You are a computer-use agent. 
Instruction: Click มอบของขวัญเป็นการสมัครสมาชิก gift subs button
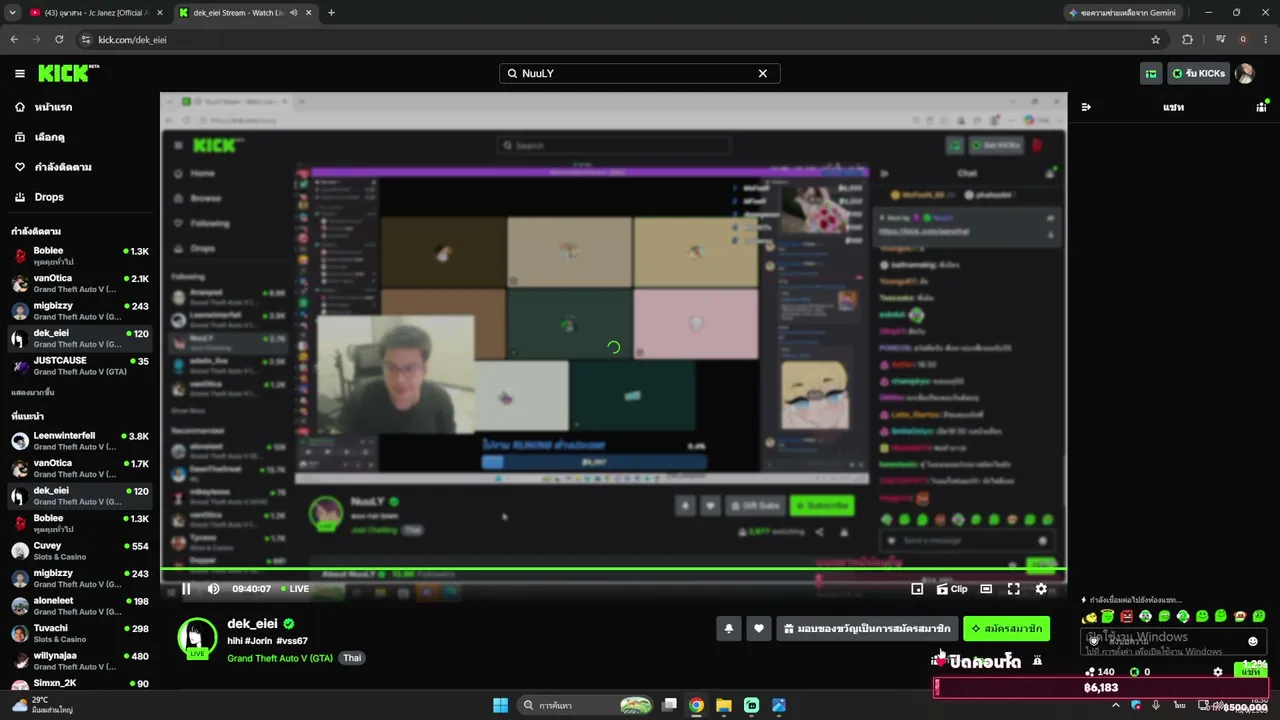point(867,628)
